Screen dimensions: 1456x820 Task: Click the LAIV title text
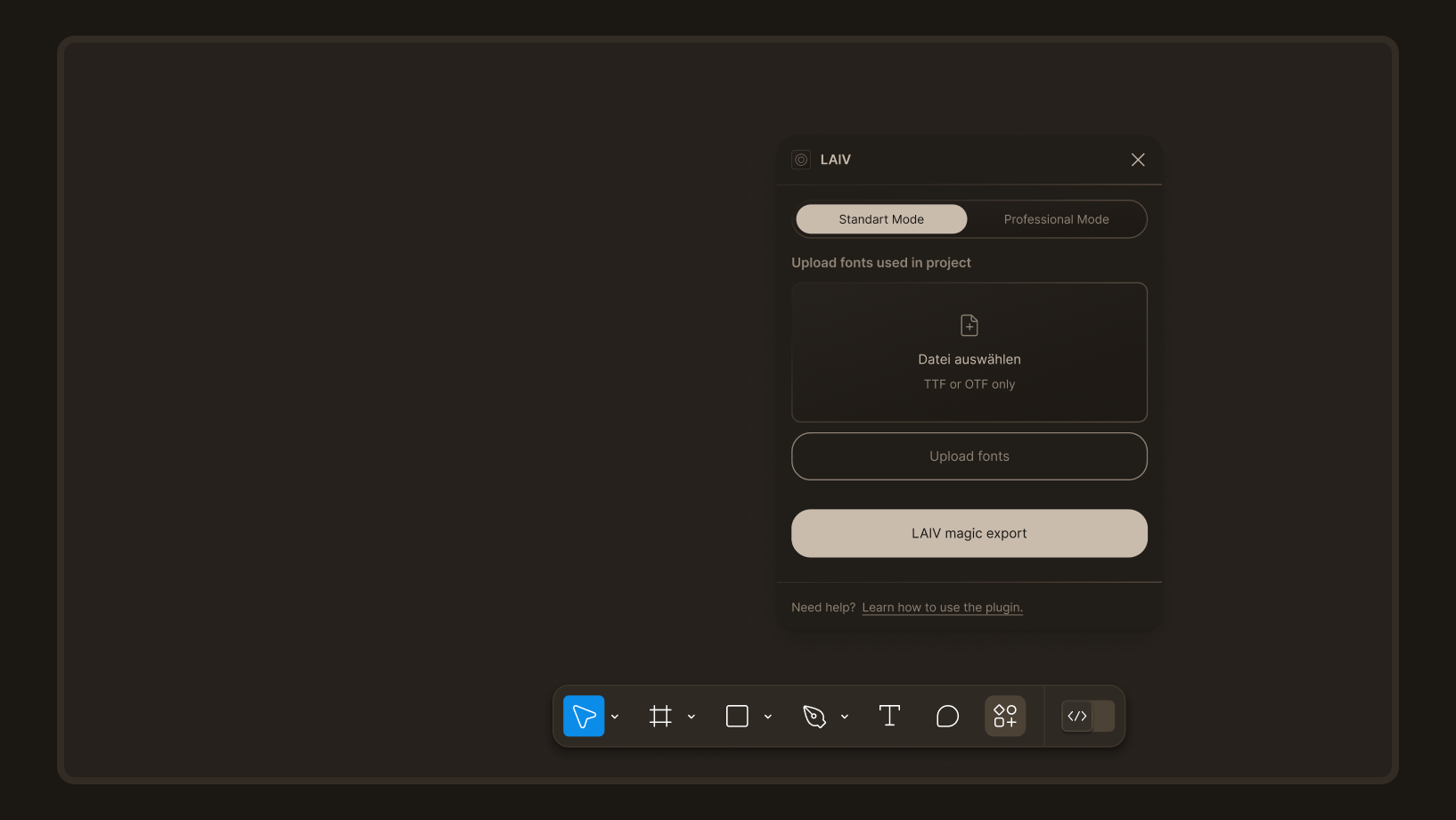[x=836, y=160]
